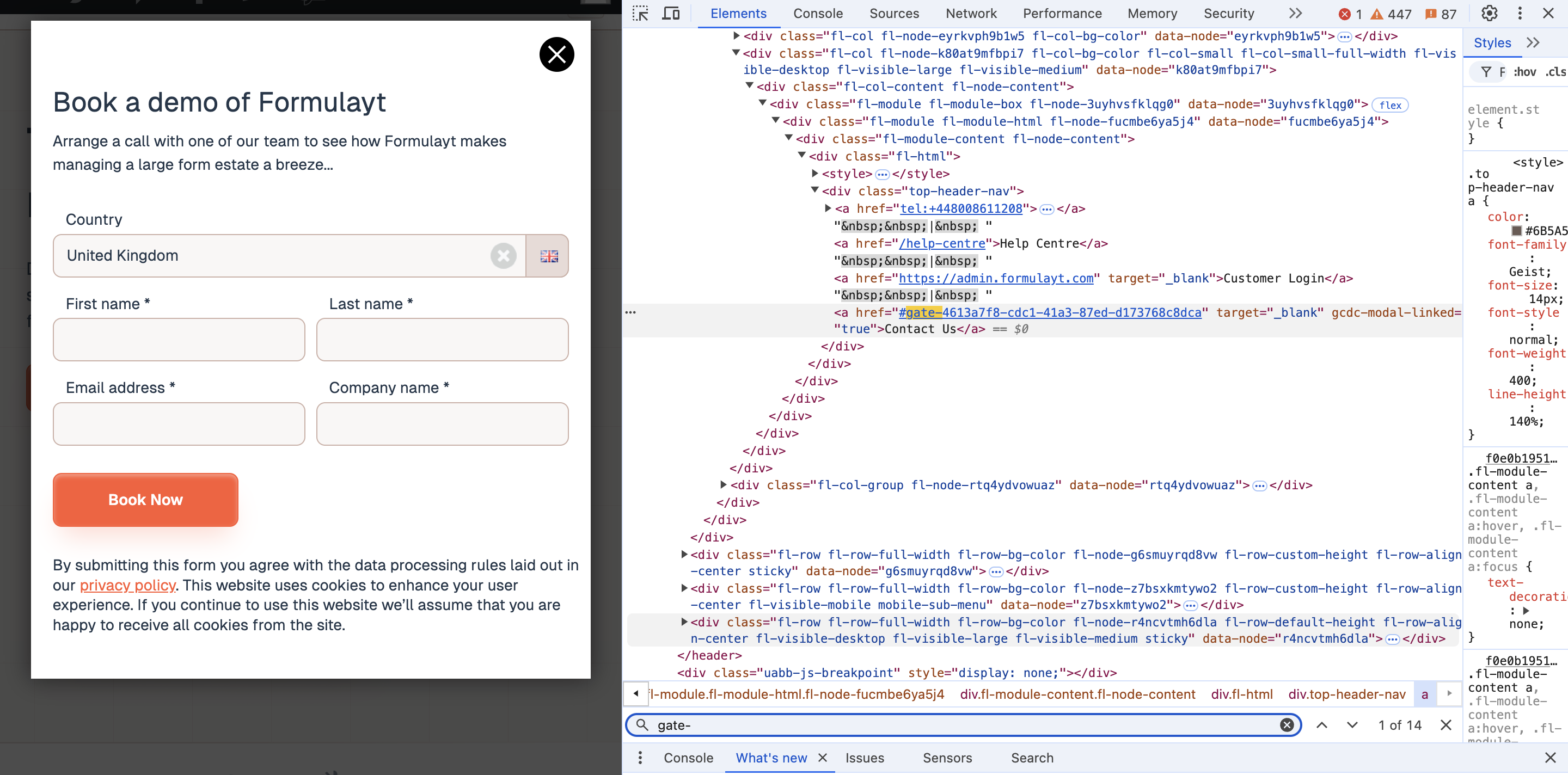Toggle :hov element state panel
Viewport: 1568px width, 775px height.
[1525, 72]
